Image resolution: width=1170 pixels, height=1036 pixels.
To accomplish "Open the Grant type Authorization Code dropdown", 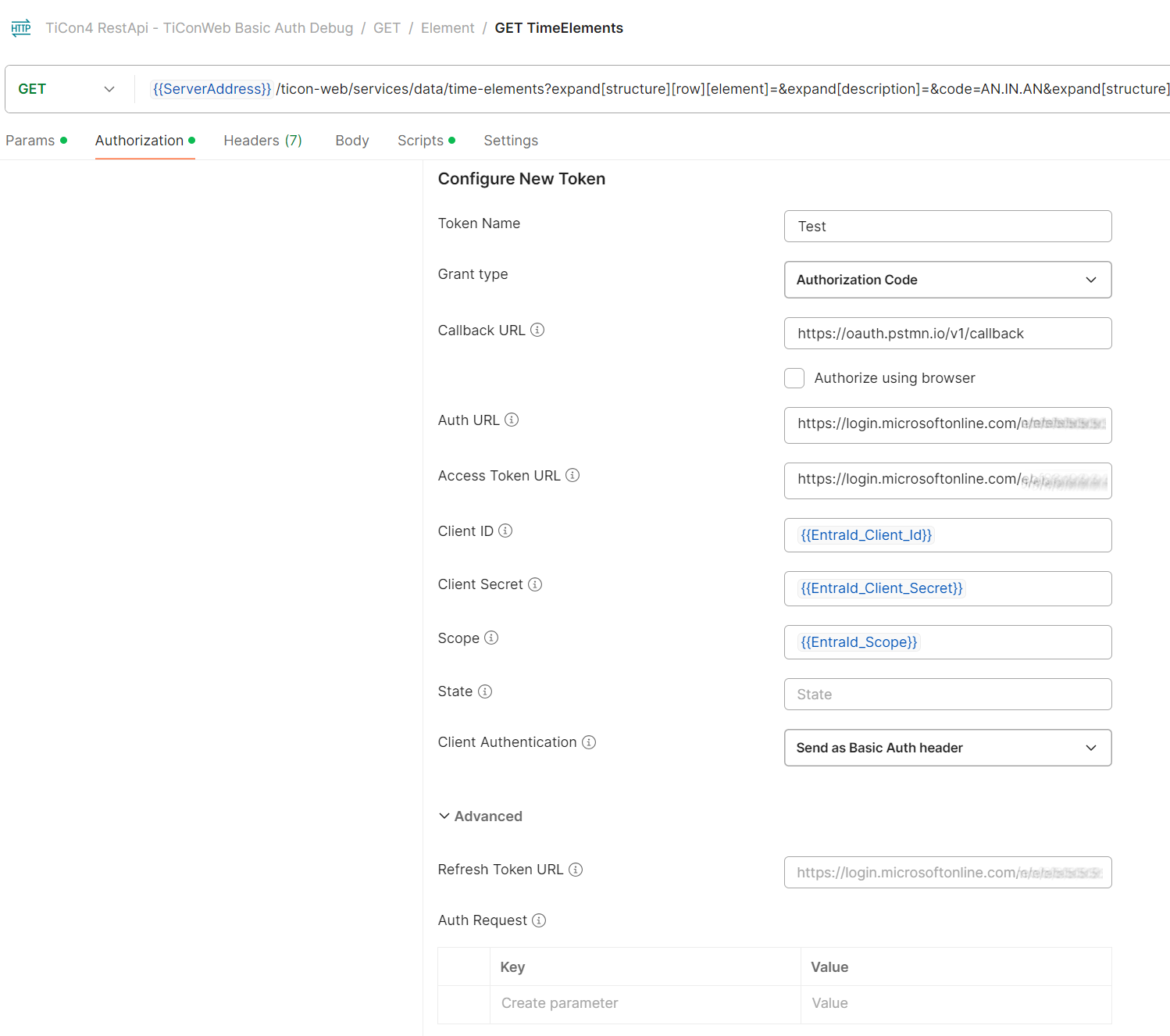I will click(947, 280).
